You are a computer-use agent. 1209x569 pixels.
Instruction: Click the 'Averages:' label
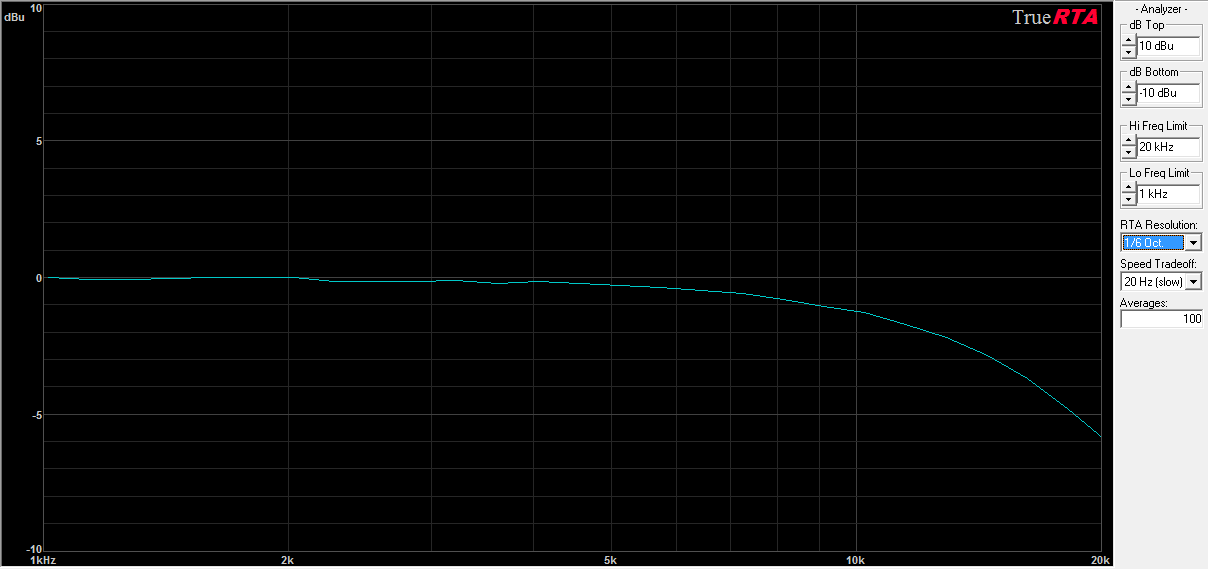1143,303
